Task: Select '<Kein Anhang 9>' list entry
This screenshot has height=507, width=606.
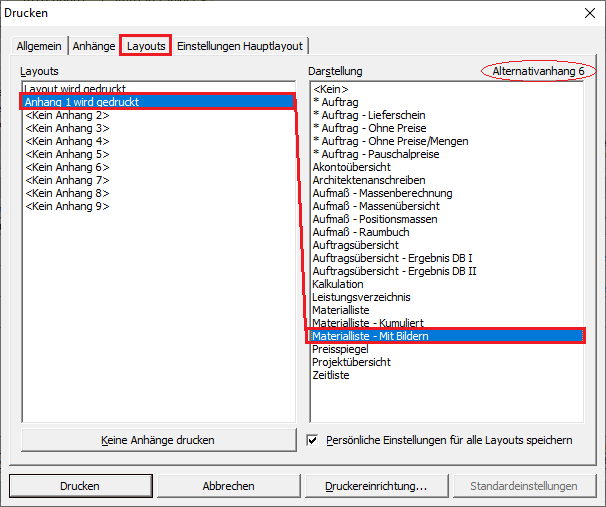Action: pyautogui.click(x=67, y=206)
